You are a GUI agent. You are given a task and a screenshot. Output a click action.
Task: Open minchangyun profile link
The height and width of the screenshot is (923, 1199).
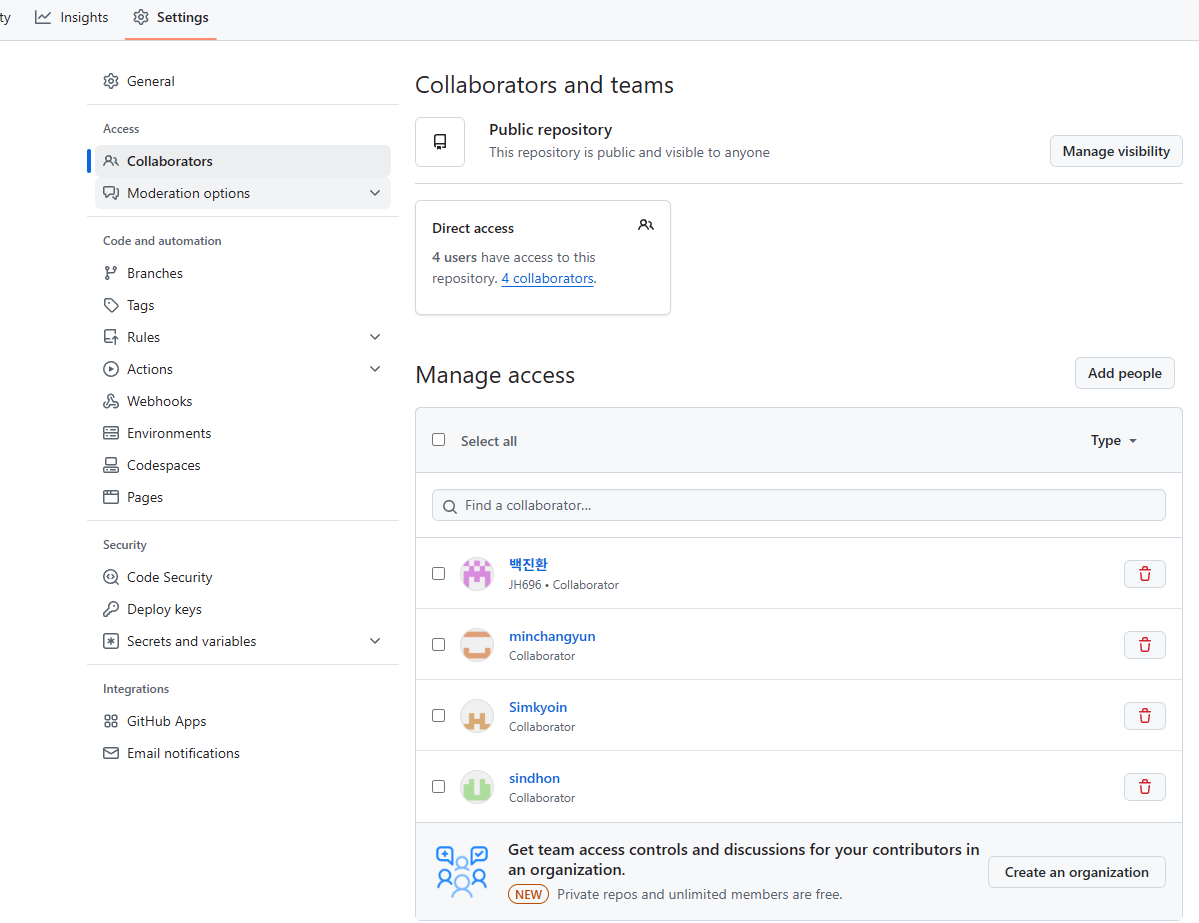[552, 636]
